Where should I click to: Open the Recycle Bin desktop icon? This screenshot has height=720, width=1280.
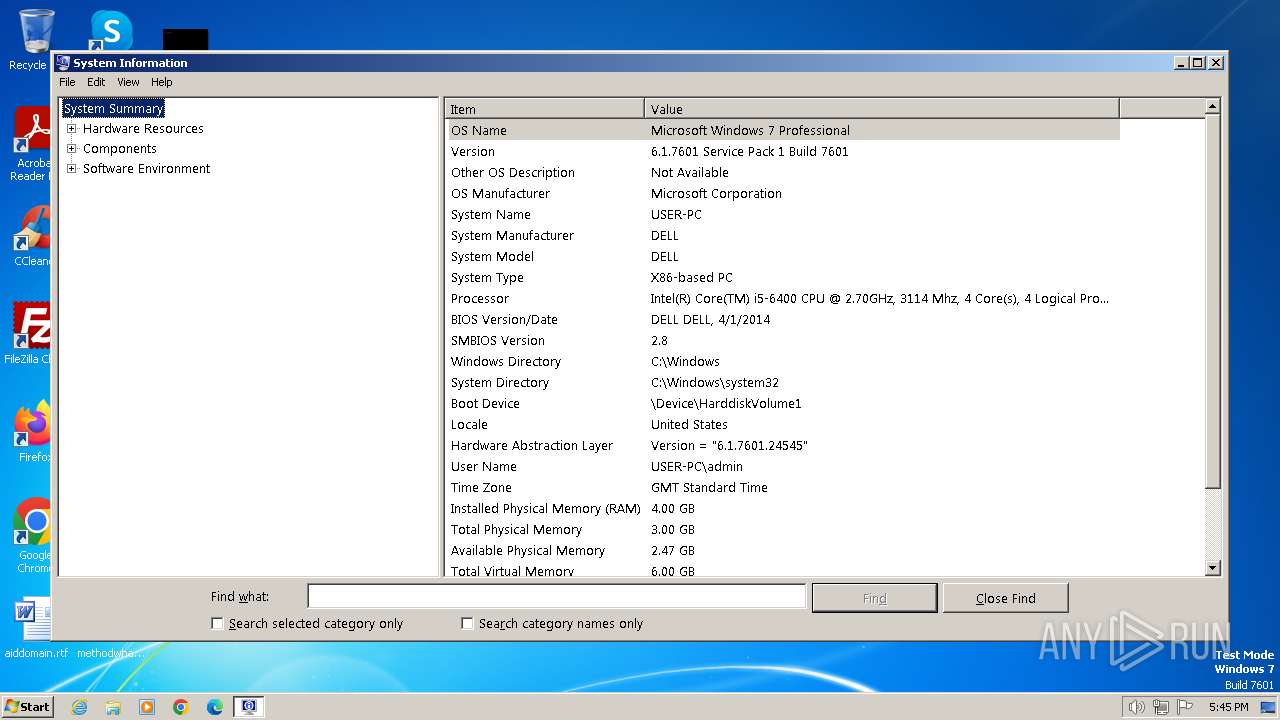point(34,38)
